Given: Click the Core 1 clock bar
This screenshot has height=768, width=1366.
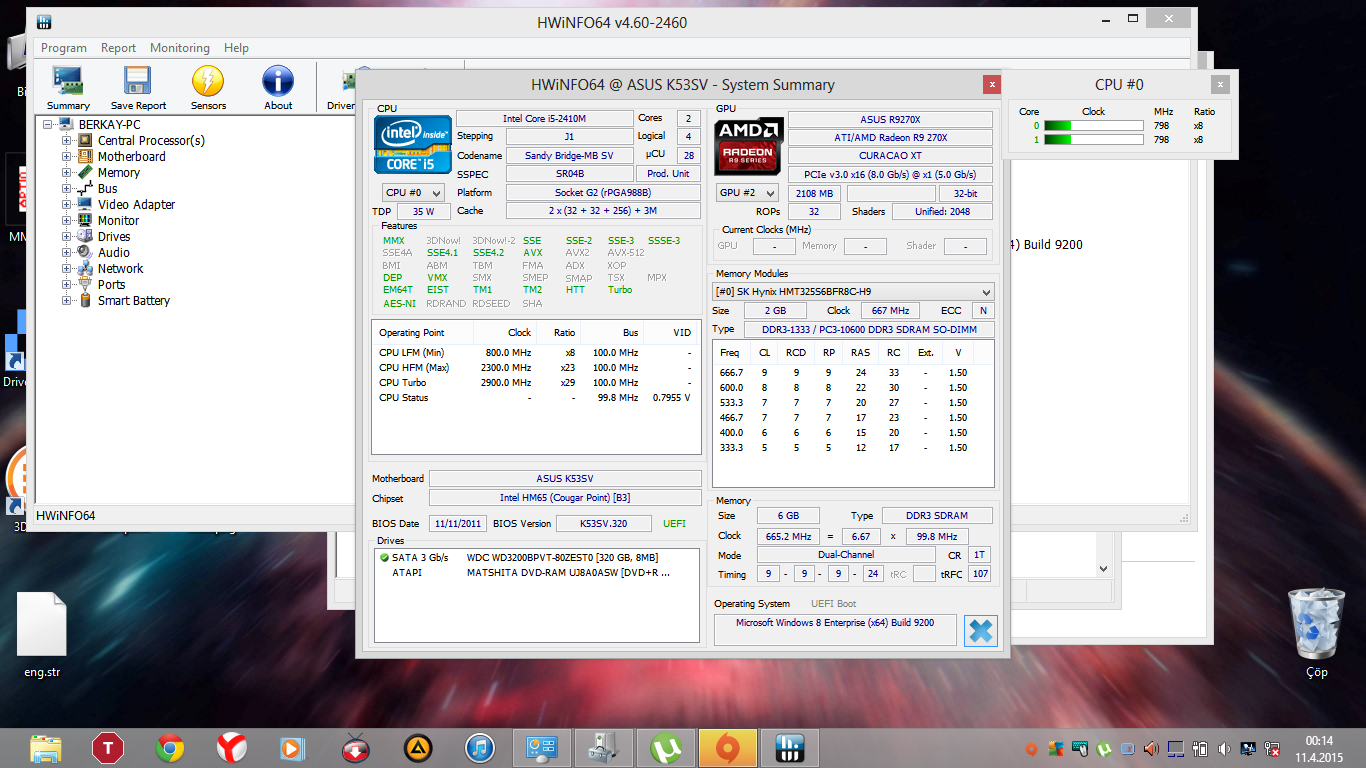Looking at the screenshot, I should click(x=1093, y=140).
